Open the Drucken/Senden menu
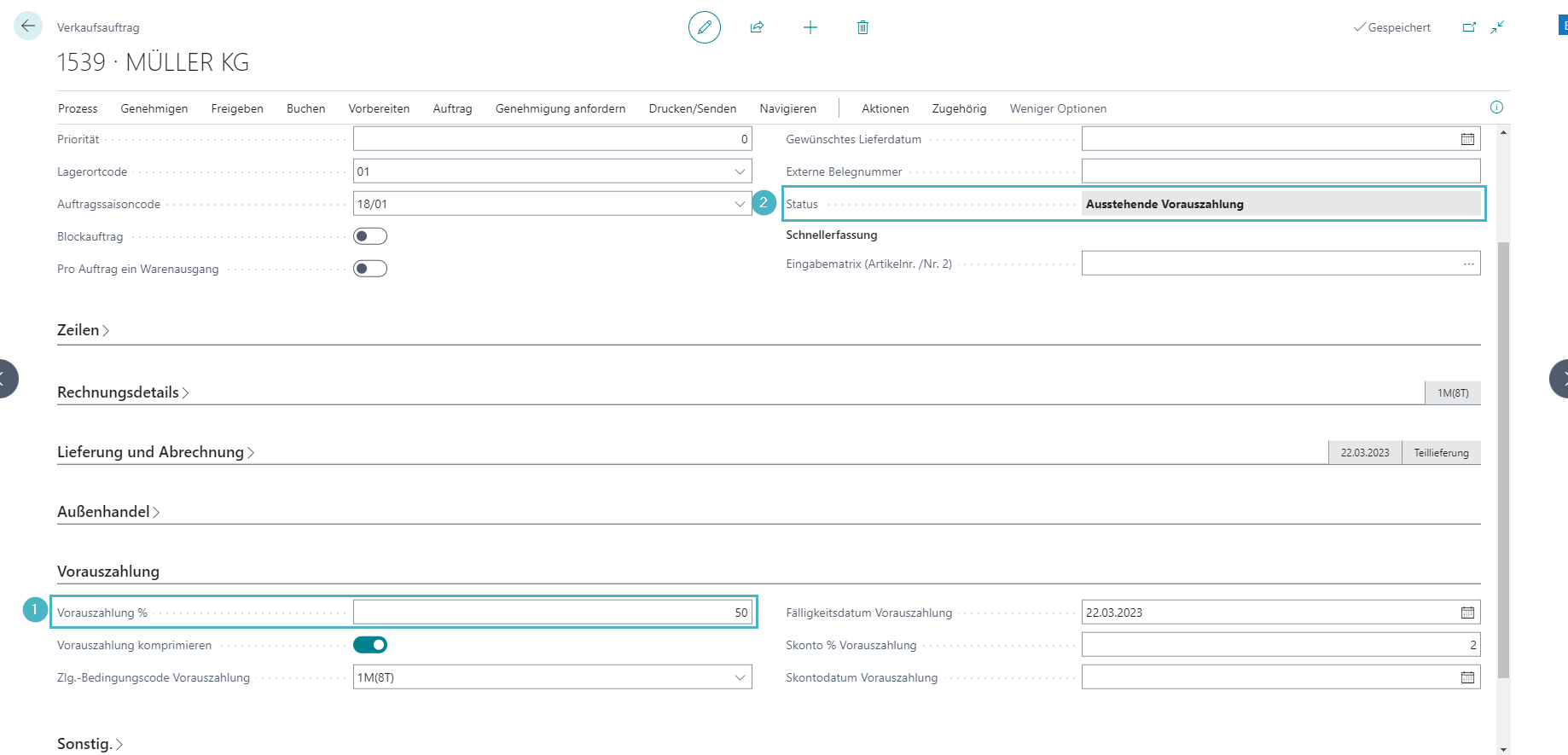This screenshot has height=755, width=1568. [x=692, y=108]
